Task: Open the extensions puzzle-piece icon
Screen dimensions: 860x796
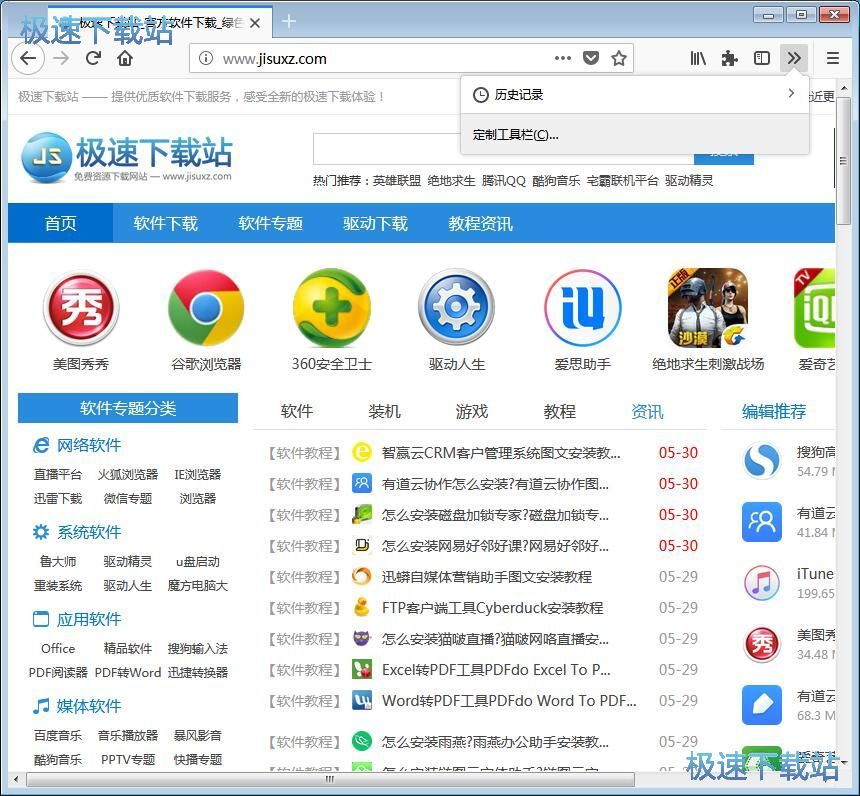Action: 729,58
